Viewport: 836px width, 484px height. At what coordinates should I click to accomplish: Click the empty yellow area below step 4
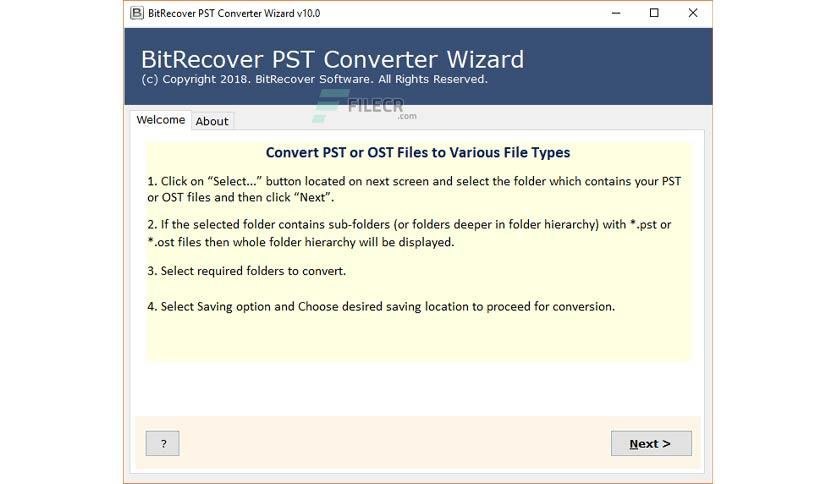pos(419,338)
